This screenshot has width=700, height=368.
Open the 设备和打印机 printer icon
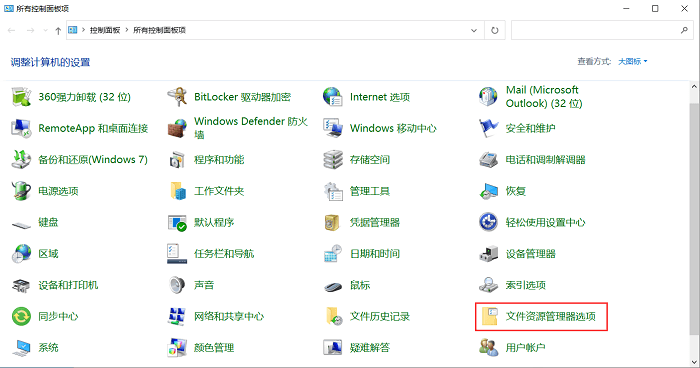21,285
